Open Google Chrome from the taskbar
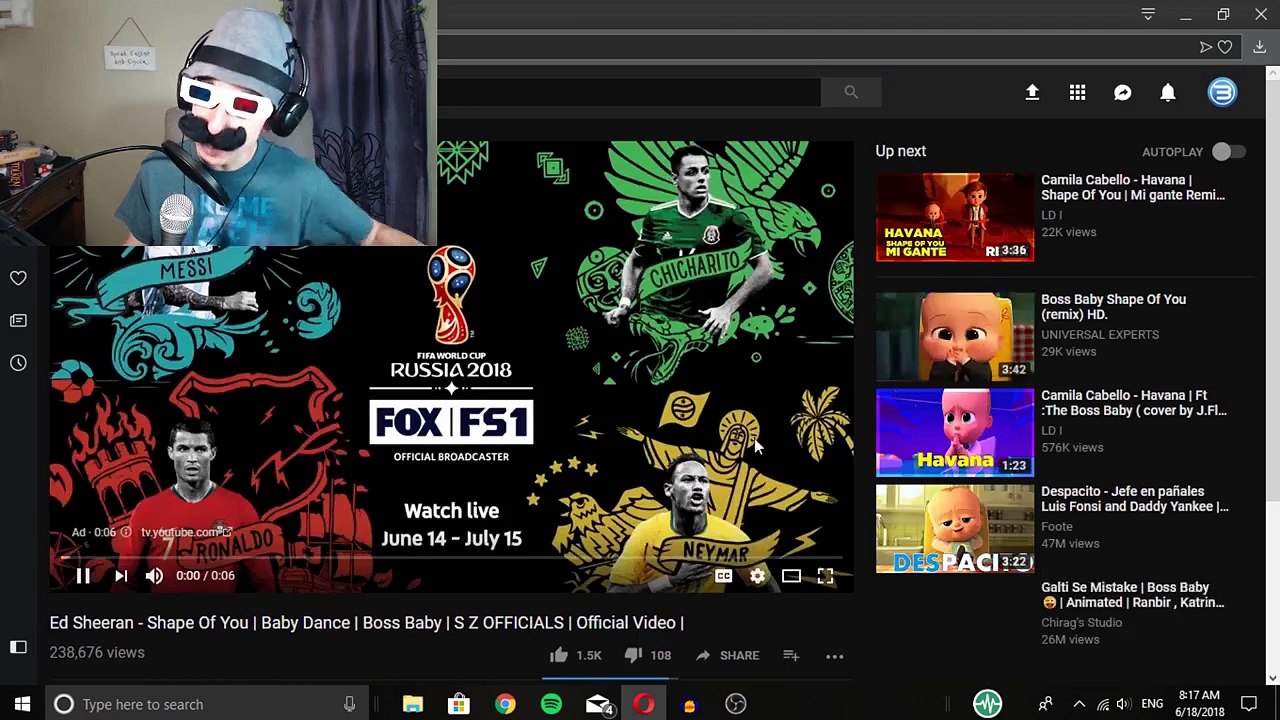Screen dimensions: 1280x720 505,704
